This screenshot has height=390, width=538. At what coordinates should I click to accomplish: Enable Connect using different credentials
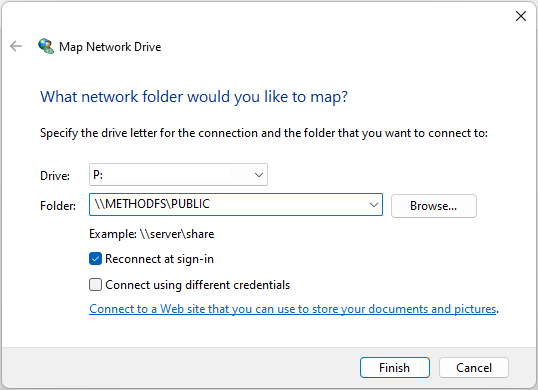pos(95,285)
